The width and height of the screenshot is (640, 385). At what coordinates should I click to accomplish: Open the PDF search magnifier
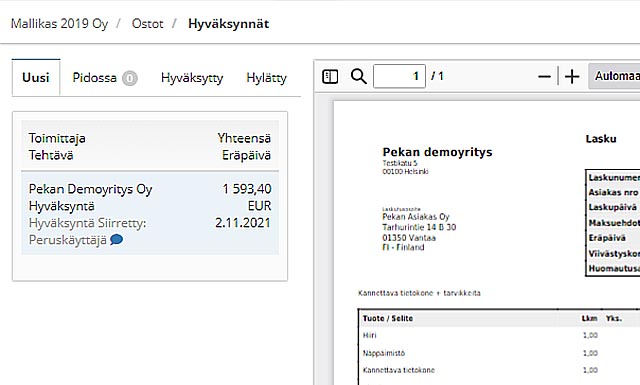(358, 76)
